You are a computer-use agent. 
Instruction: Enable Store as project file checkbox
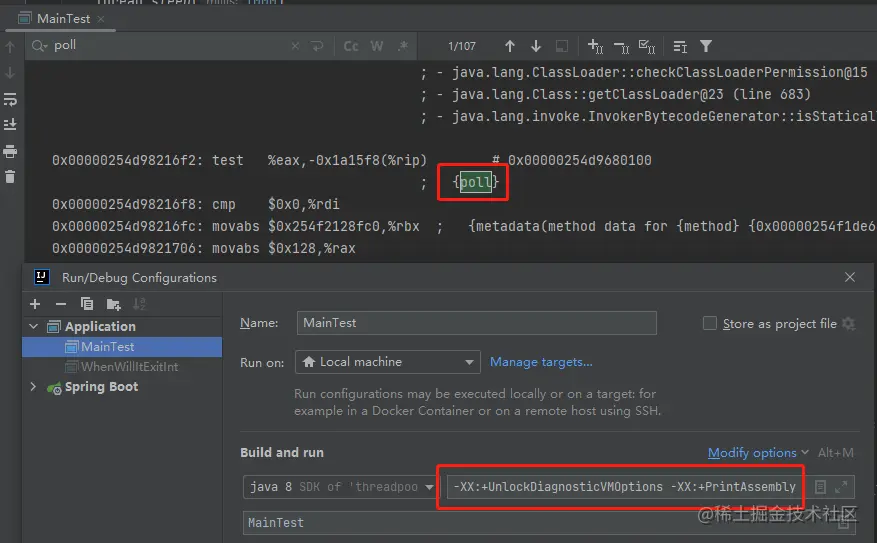709,323
